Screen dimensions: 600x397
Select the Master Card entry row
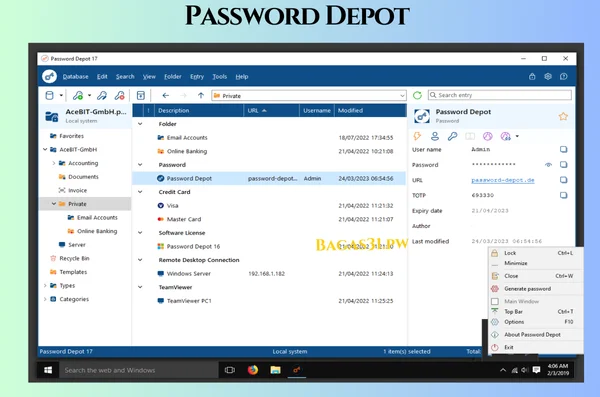click(269, 219)
